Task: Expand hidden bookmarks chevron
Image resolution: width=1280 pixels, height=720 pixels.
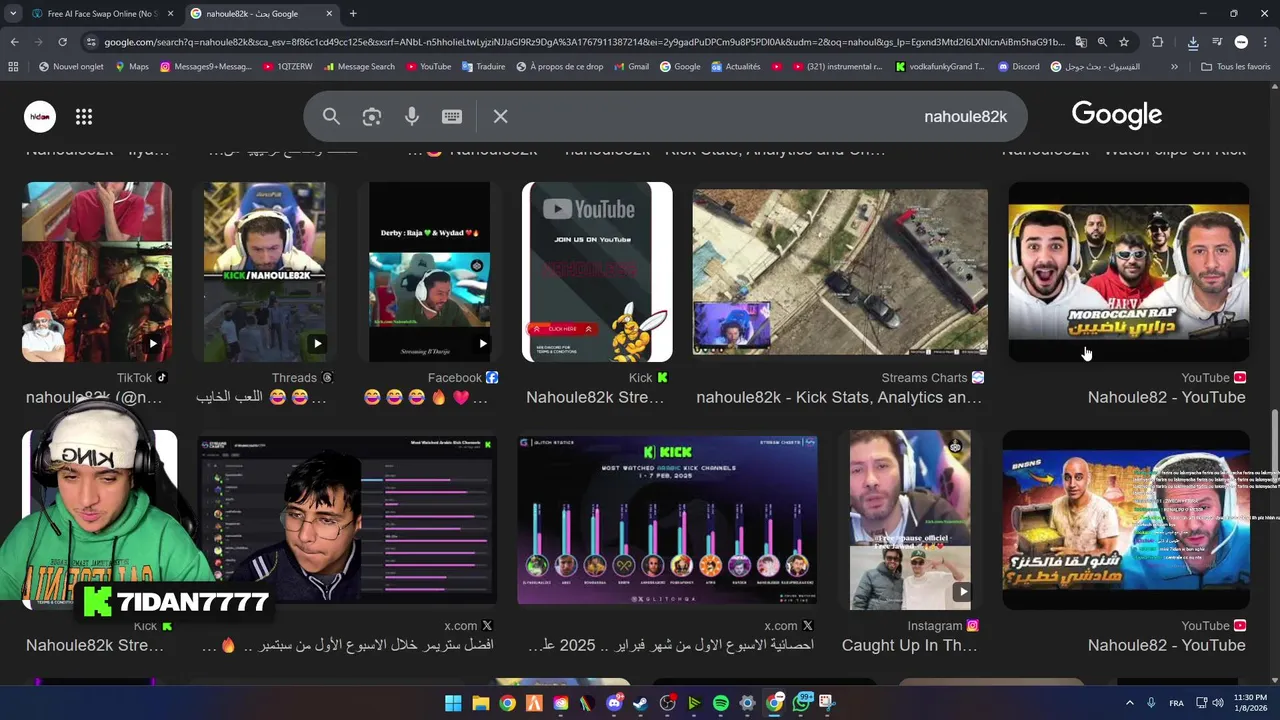Action: coord(1174,67)
